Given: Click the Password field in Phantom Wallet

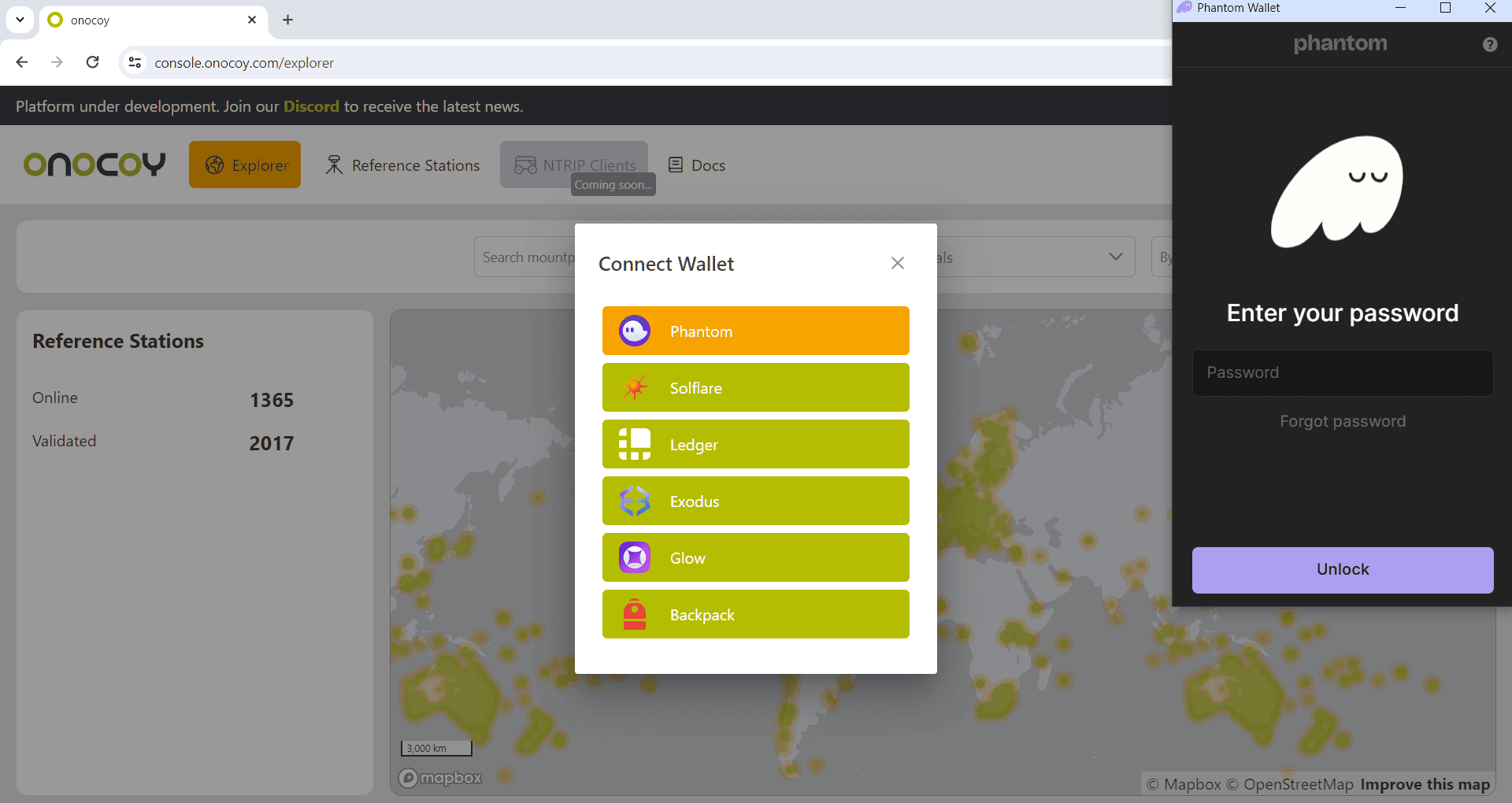Looking at the screenshot, I should tap(1343, 372).
